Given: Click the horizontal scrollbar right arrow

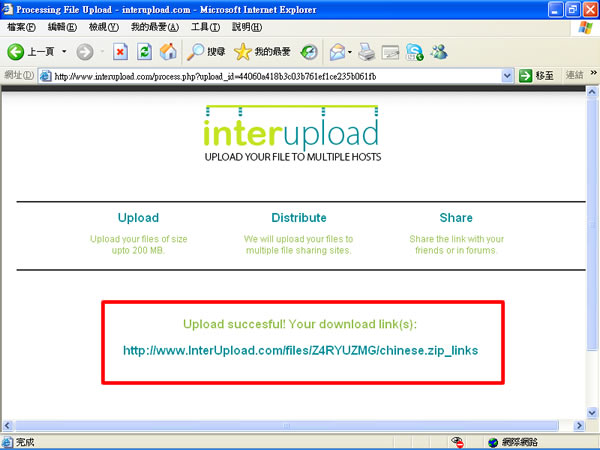Looking at the screenshot, I should click(579, 426).
